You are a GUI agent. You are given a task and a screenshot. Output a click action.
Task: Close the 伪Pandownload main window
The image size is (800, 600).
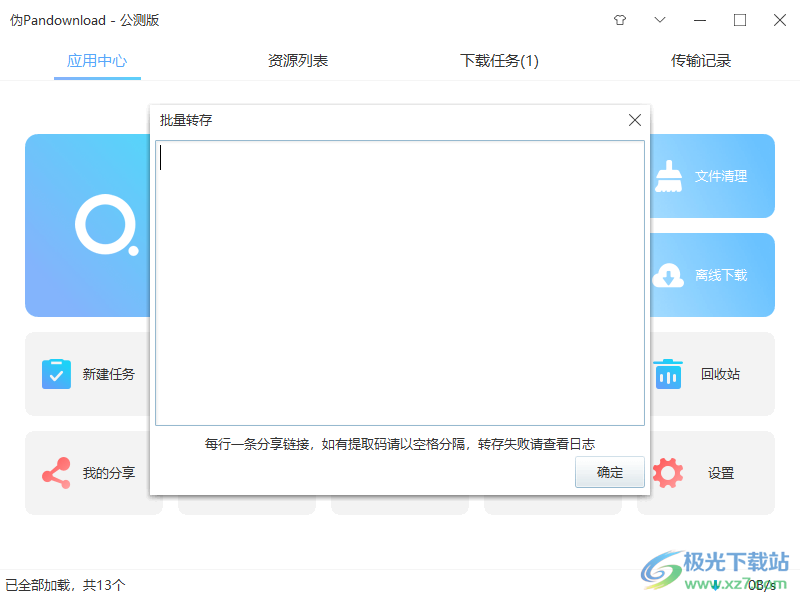pos(780,20)
